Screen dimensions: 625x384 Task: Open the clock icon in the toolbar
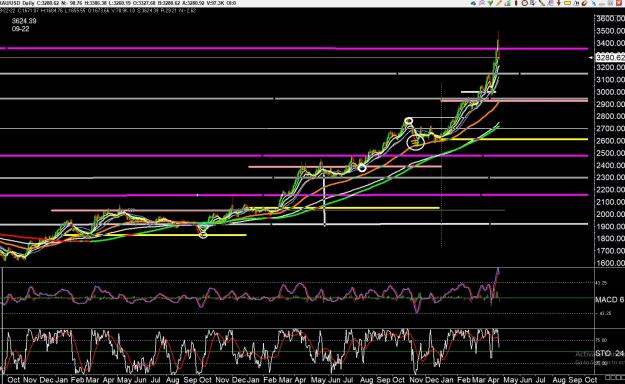point(525,3)
